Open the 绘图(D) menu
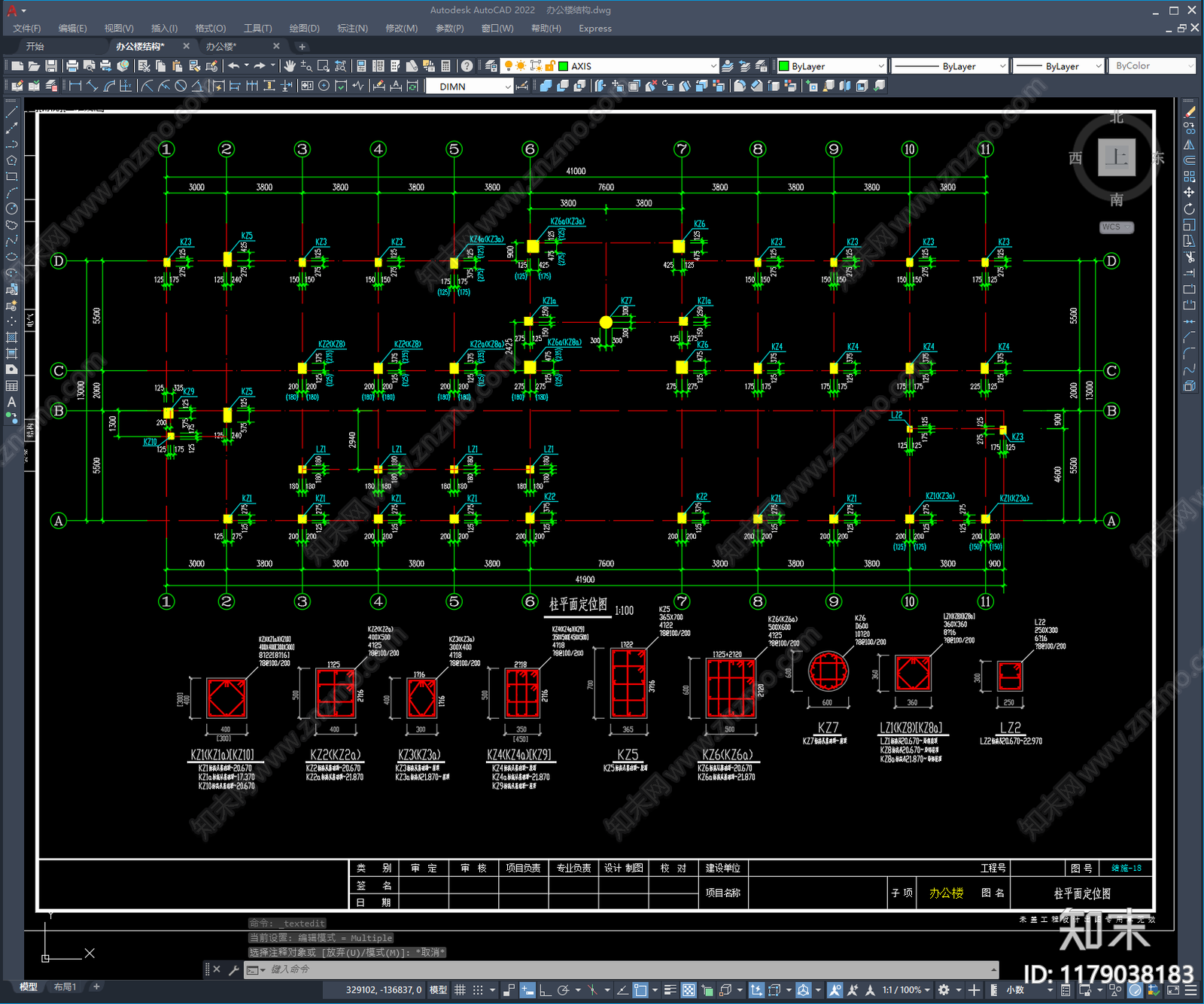 tap(304, 29)
